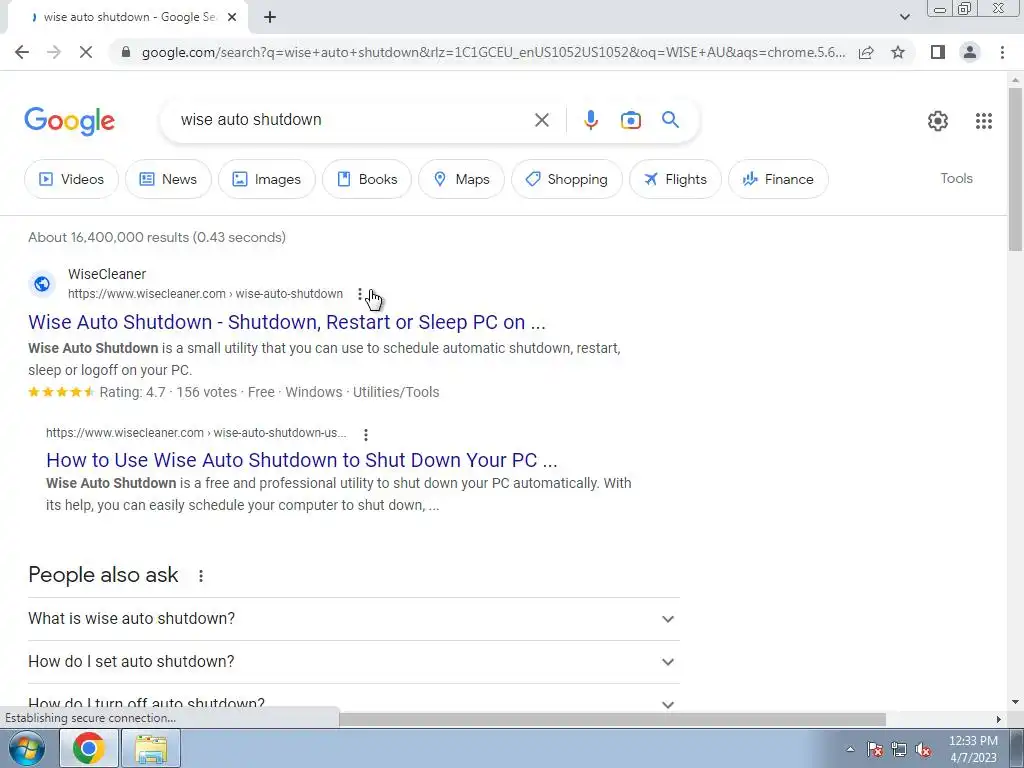Submit search with magnifier icon

(670, 120)
